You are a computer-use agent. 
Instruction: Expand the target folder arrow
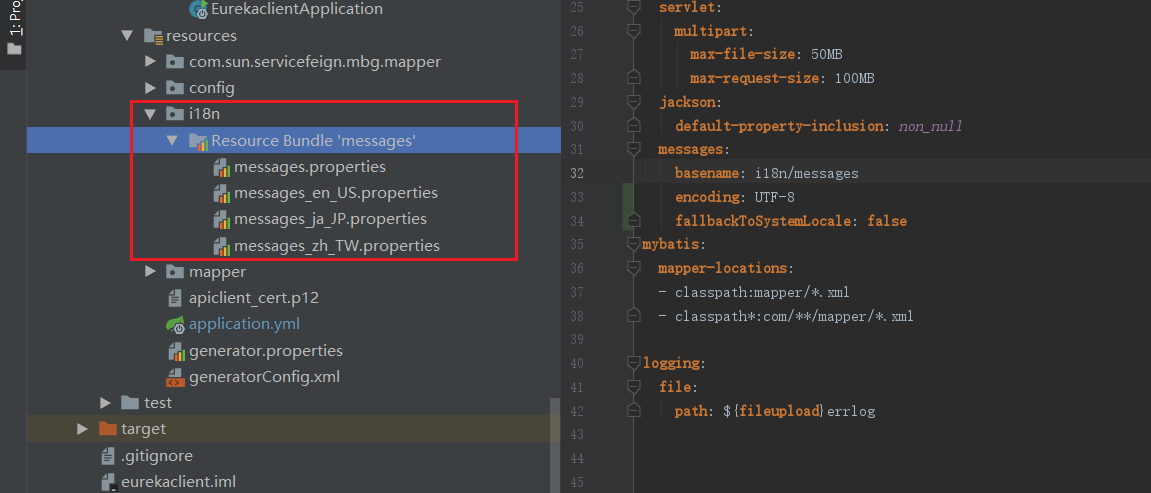[x=82, y=428]
